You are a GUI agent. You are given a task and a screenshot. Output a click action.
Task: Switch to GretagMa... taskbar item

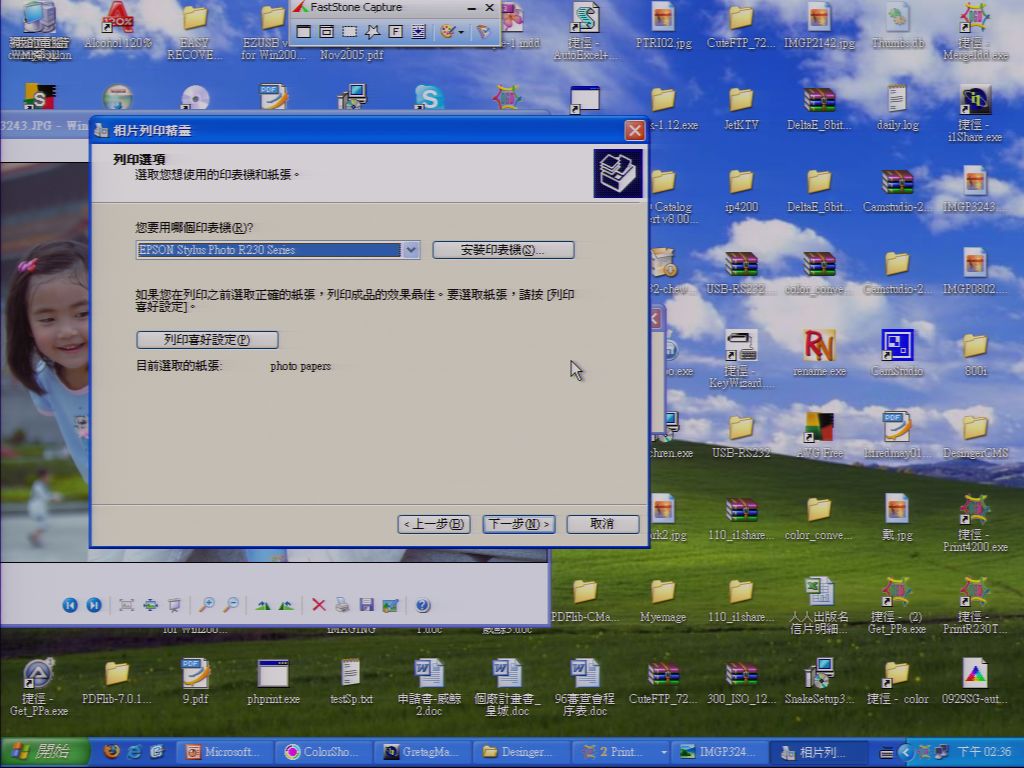point(422,752)
